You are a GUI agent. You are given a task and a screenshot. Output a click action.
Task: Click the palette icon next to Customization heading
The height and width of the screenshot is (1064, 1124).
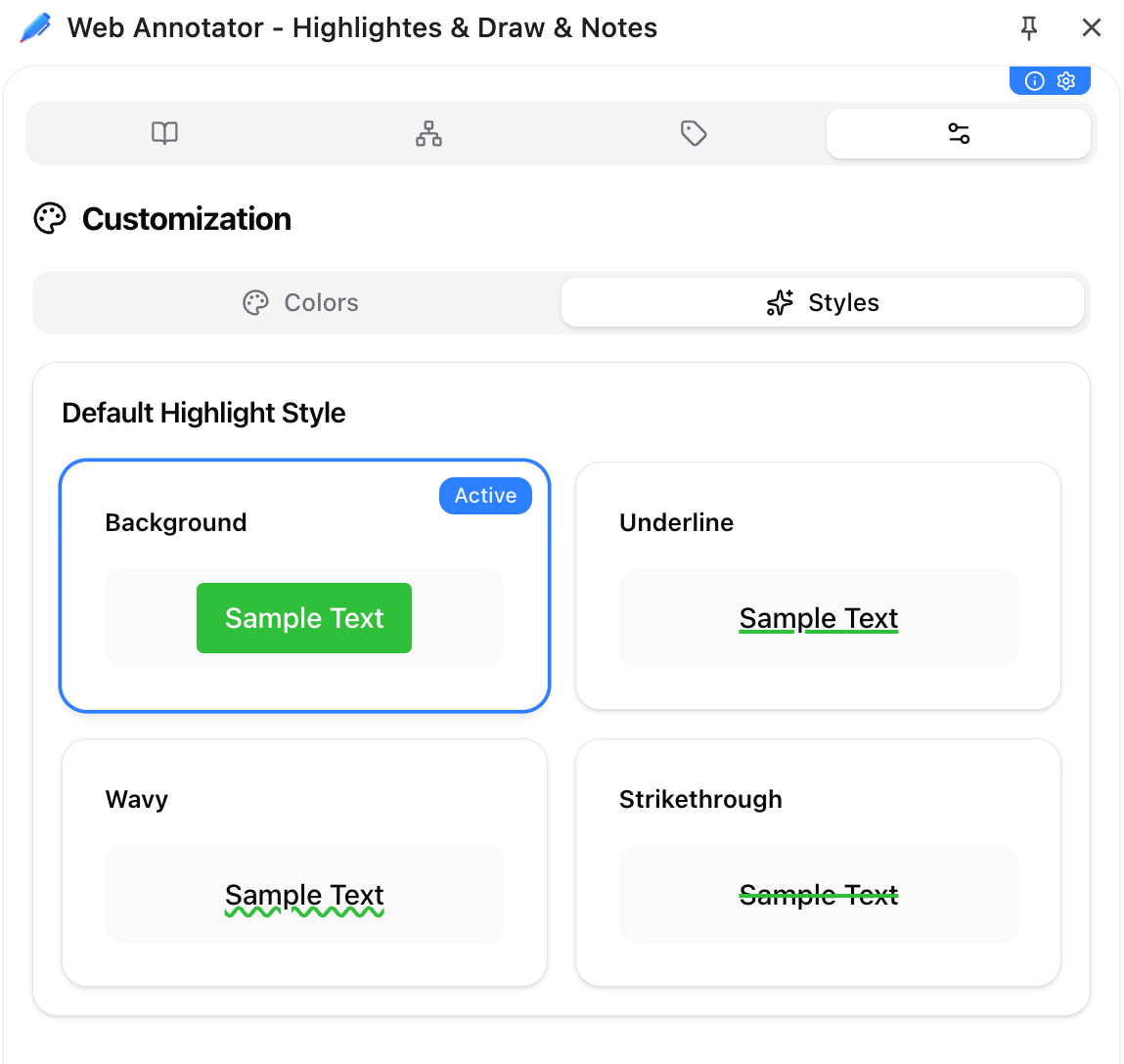tap(49, 218)
